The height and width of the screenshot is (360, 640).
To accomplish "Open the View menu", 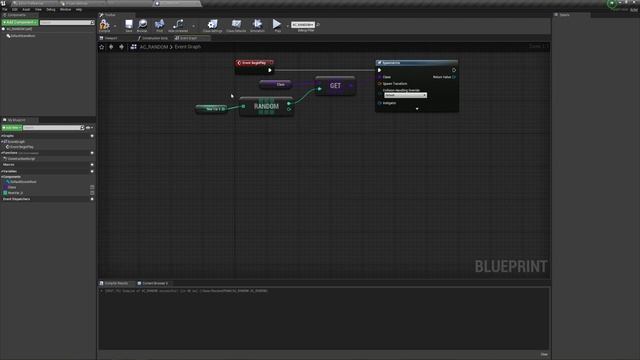I will tap(38, 9).
